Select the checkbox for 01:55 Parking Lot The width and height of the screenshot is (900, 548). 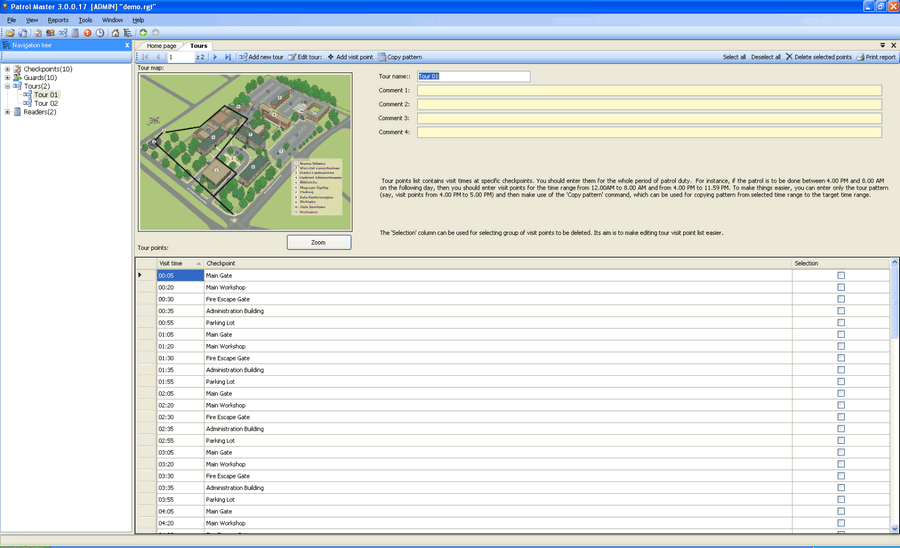[x=840, y=382]
